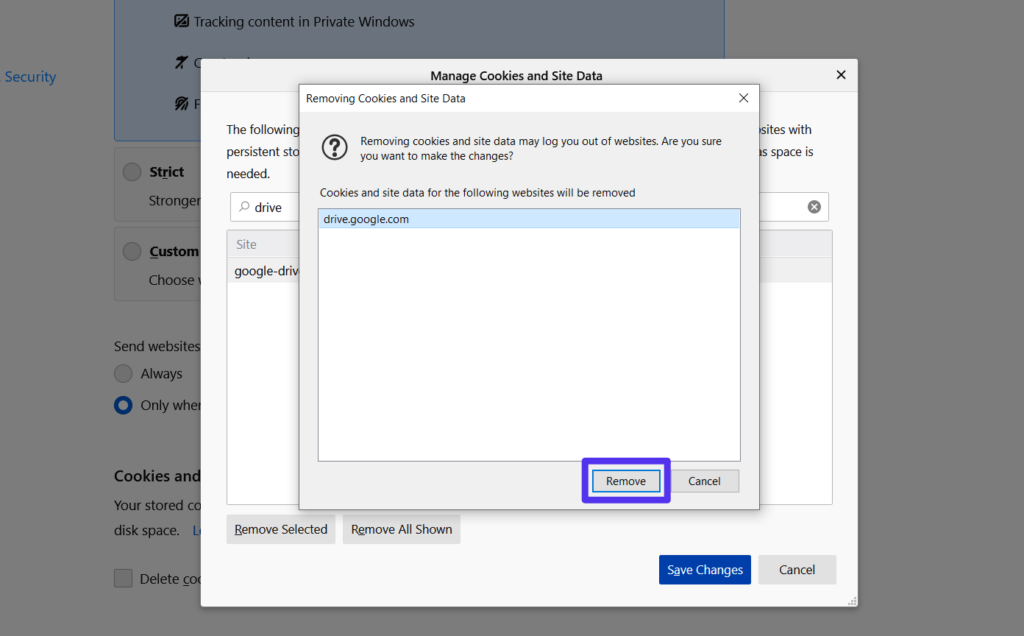Viewport: 1024px width, 636px height.
Task: Select the Strict tracking protection radio button
Action: pos(131,171)
